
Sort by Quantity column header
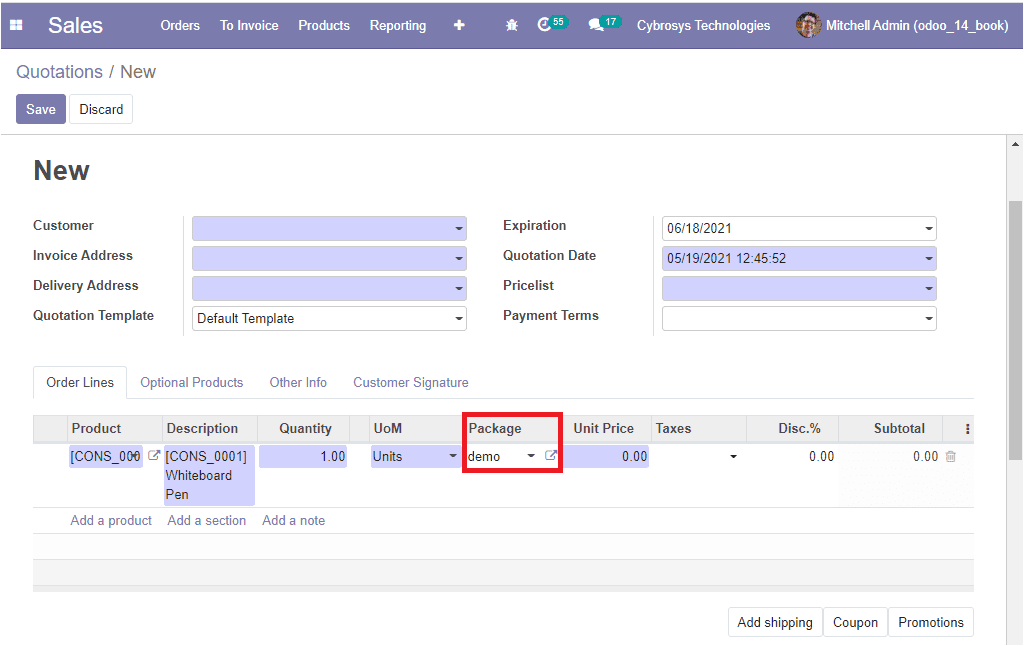point(305,428)
